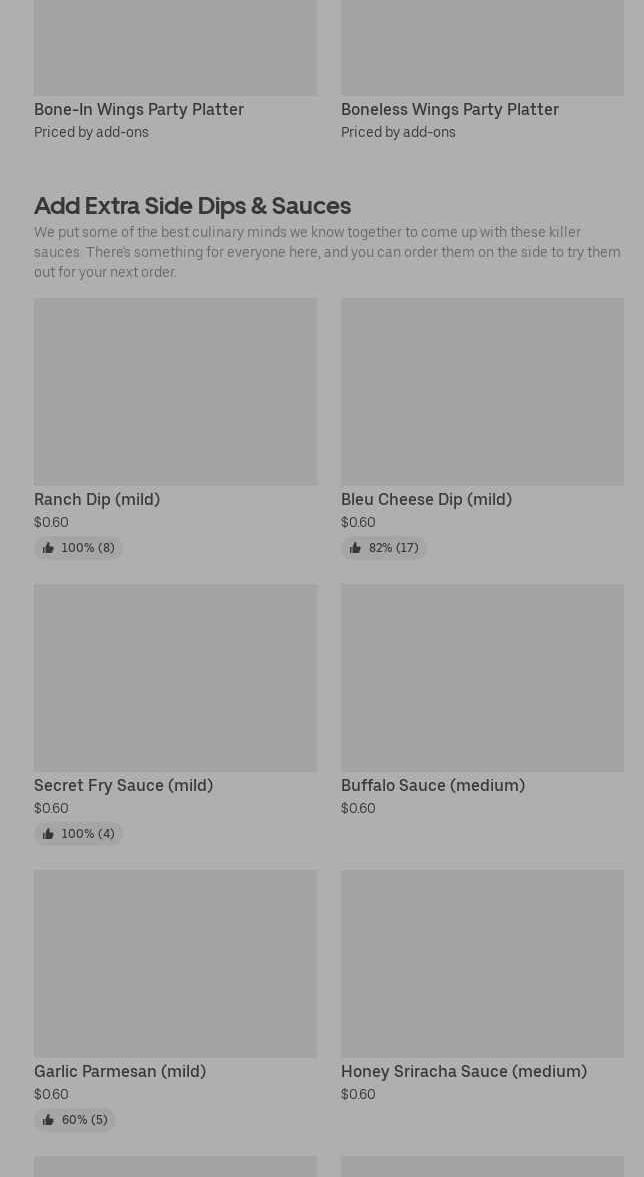Viewport: 644px width, 1177px height.
Task: Choose the Bleu Cheese Dip (mild) title
Action: click(x=426, y=499)
